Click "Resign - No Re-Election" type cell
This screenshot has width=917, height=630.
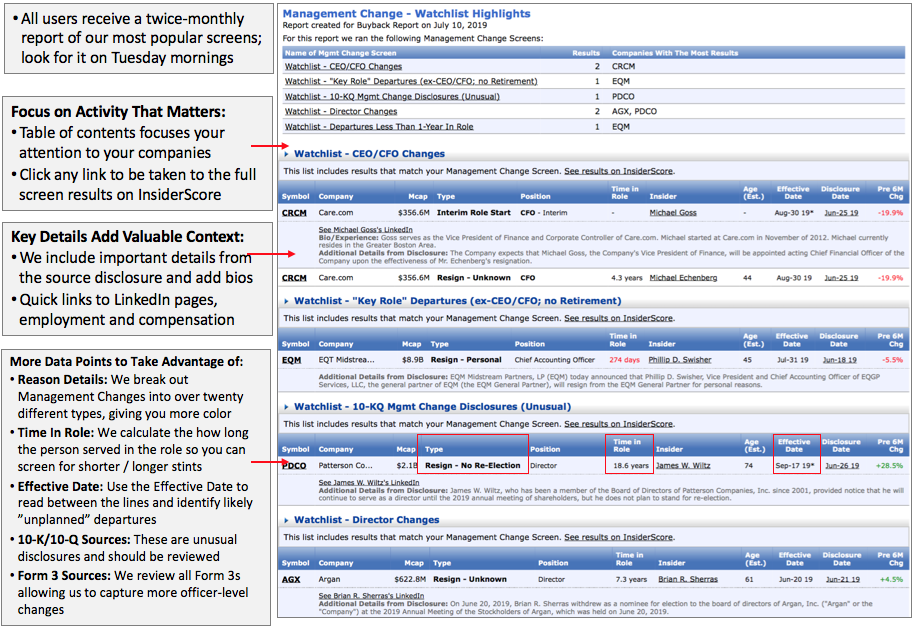point(473,466)
